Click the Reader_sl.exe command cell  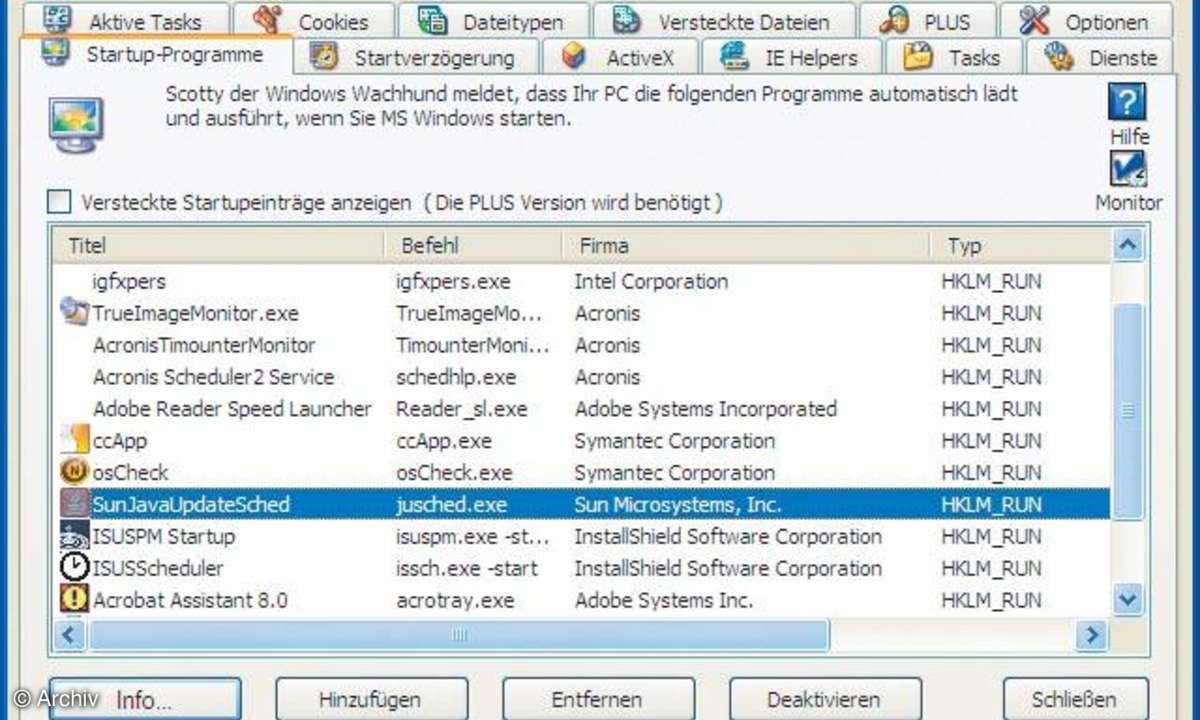461,409
